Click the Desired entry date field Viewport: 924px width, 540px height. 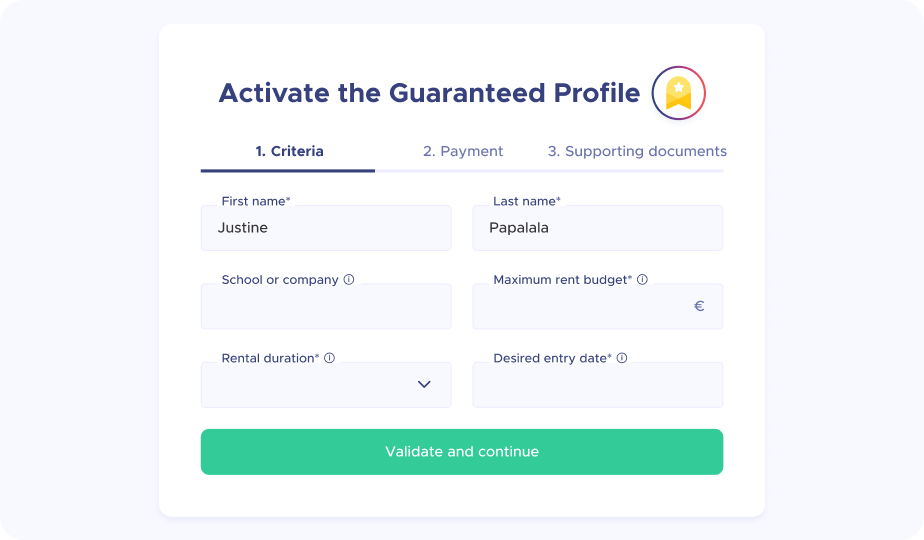click(x=597, y=385)
